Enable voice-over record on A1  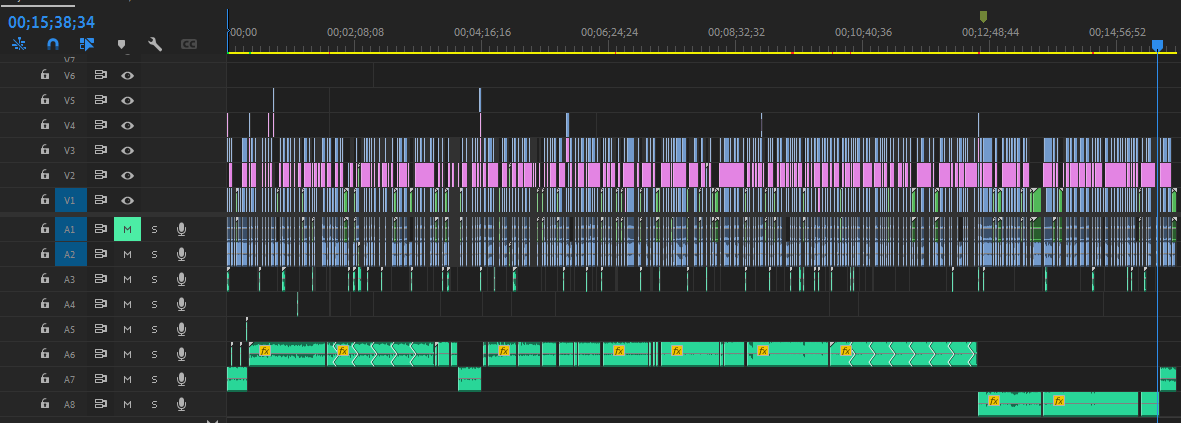tap(182, 229)
